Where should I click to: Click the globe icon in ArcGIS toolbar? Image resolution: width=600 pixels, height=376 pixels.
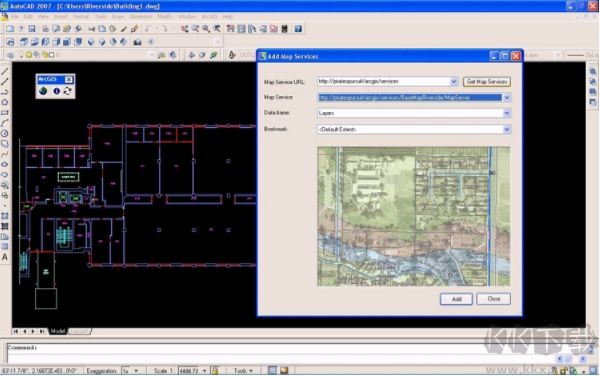click(43, 91)
